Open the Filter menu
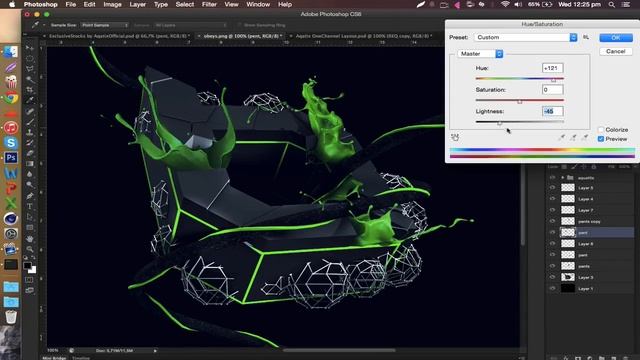640x360 pixels. [x=209, y=4]
